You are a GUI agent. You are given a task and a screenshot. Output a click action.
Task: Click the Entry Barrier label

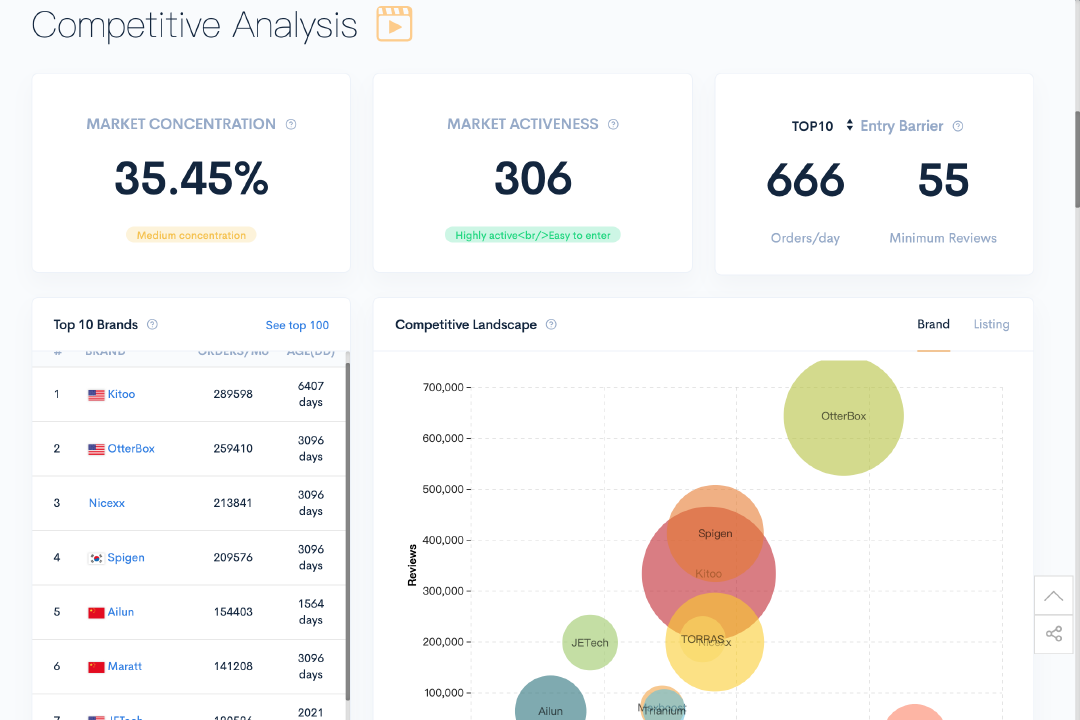point(901,126)
